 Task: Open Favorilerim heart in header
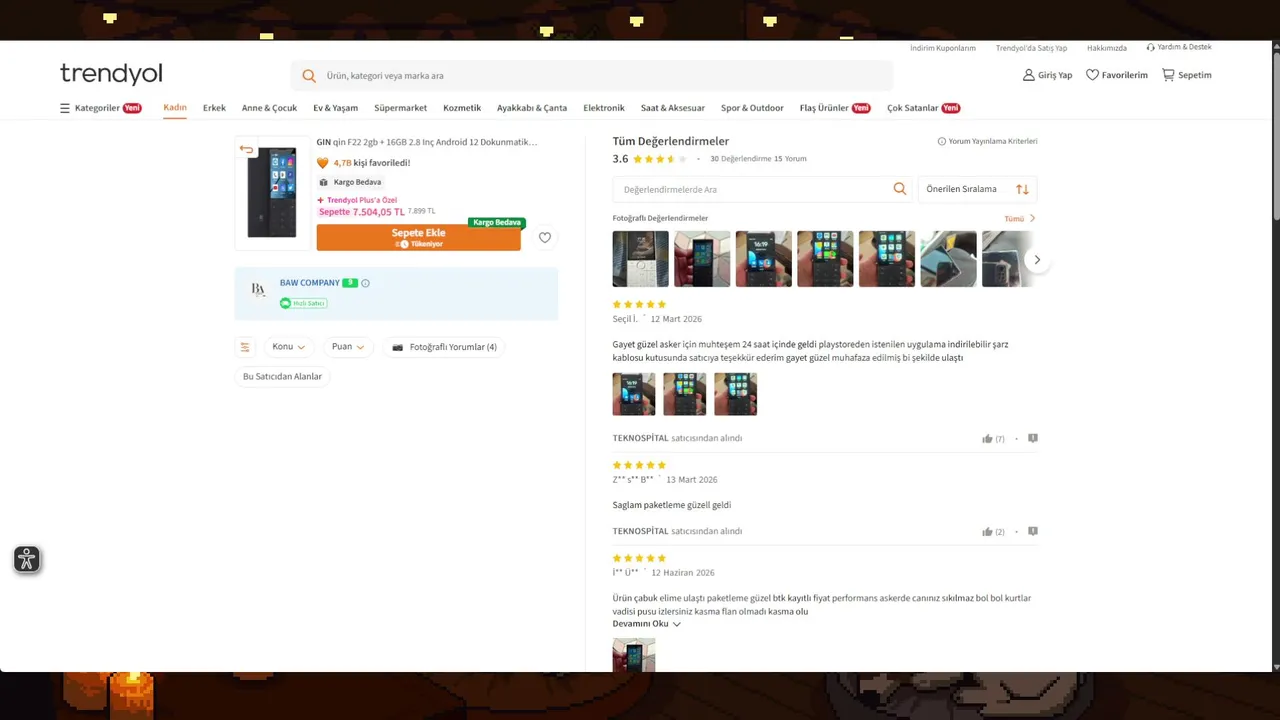coord(1117,75)
